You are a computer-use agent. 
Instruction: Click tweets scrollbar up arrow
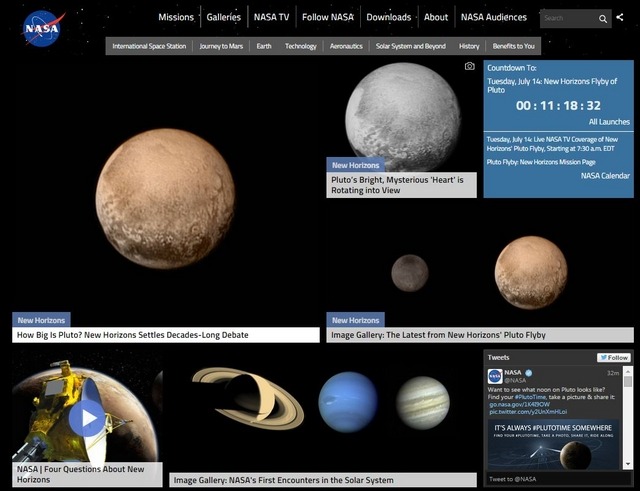point(628,371)
